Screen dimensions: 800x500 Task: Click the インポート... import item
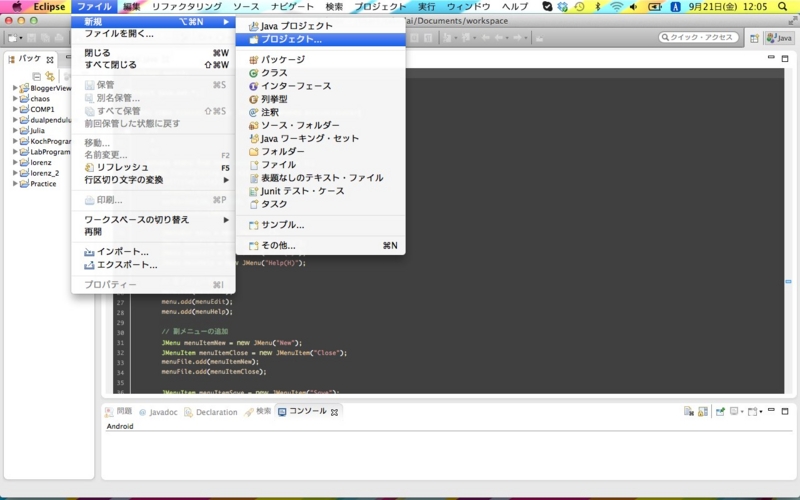coord(153,252)
